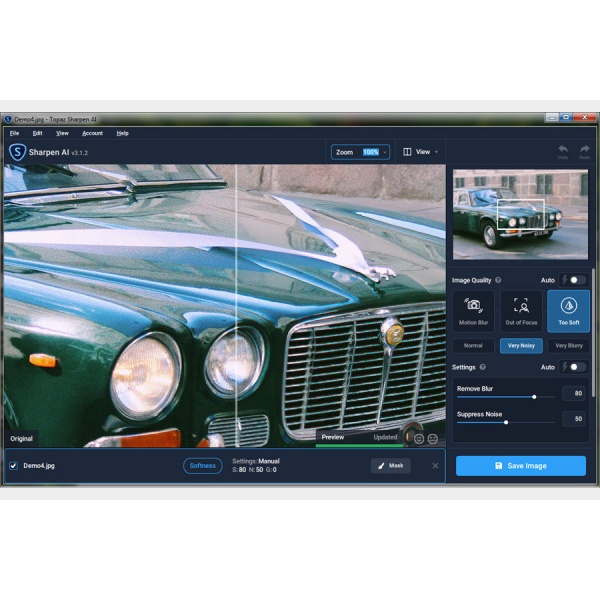Screen dimensions: 600x600
Task: Open the Zoom percentage dropdown
Action: (385, 152)
